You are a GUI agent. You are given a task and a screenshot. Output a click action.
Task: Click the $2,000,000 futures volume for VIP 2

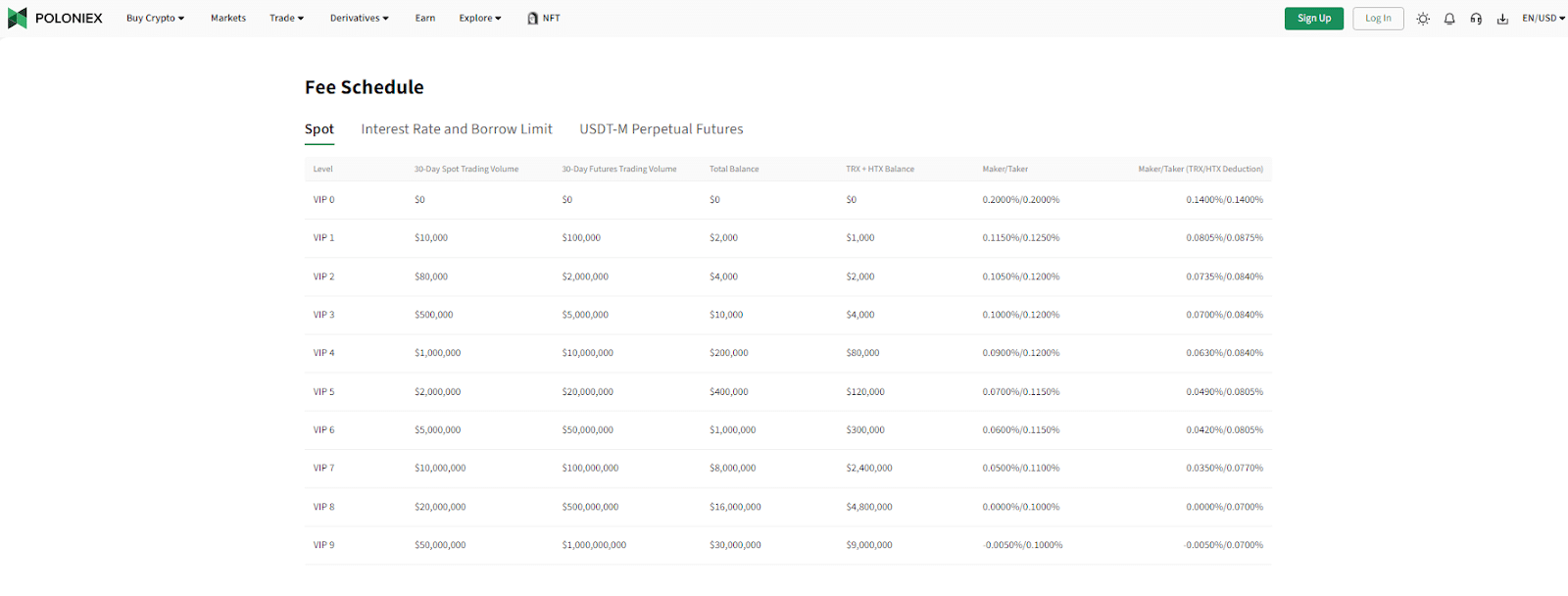pyautogui.click(x=585, y=277)
